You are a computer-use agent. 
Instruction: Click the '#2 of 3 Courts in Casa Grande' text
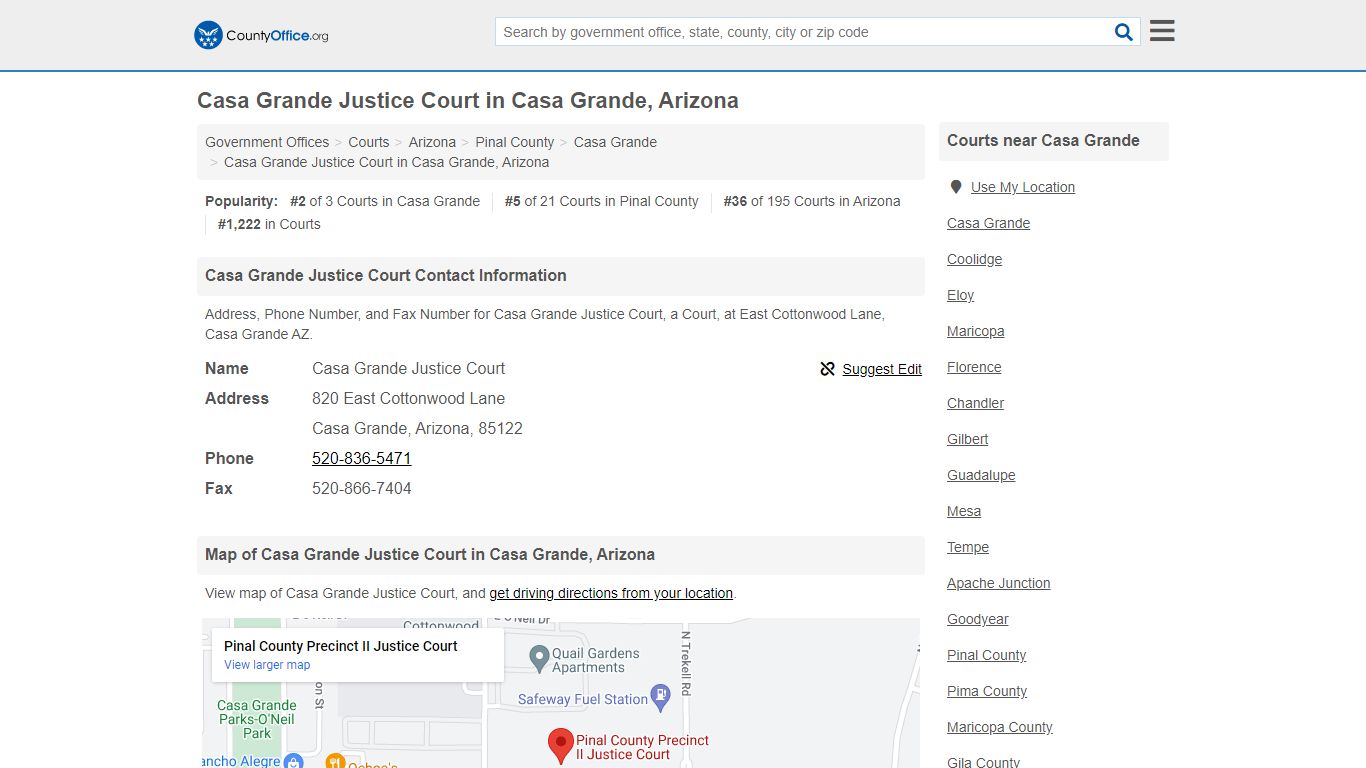(385, 201)
